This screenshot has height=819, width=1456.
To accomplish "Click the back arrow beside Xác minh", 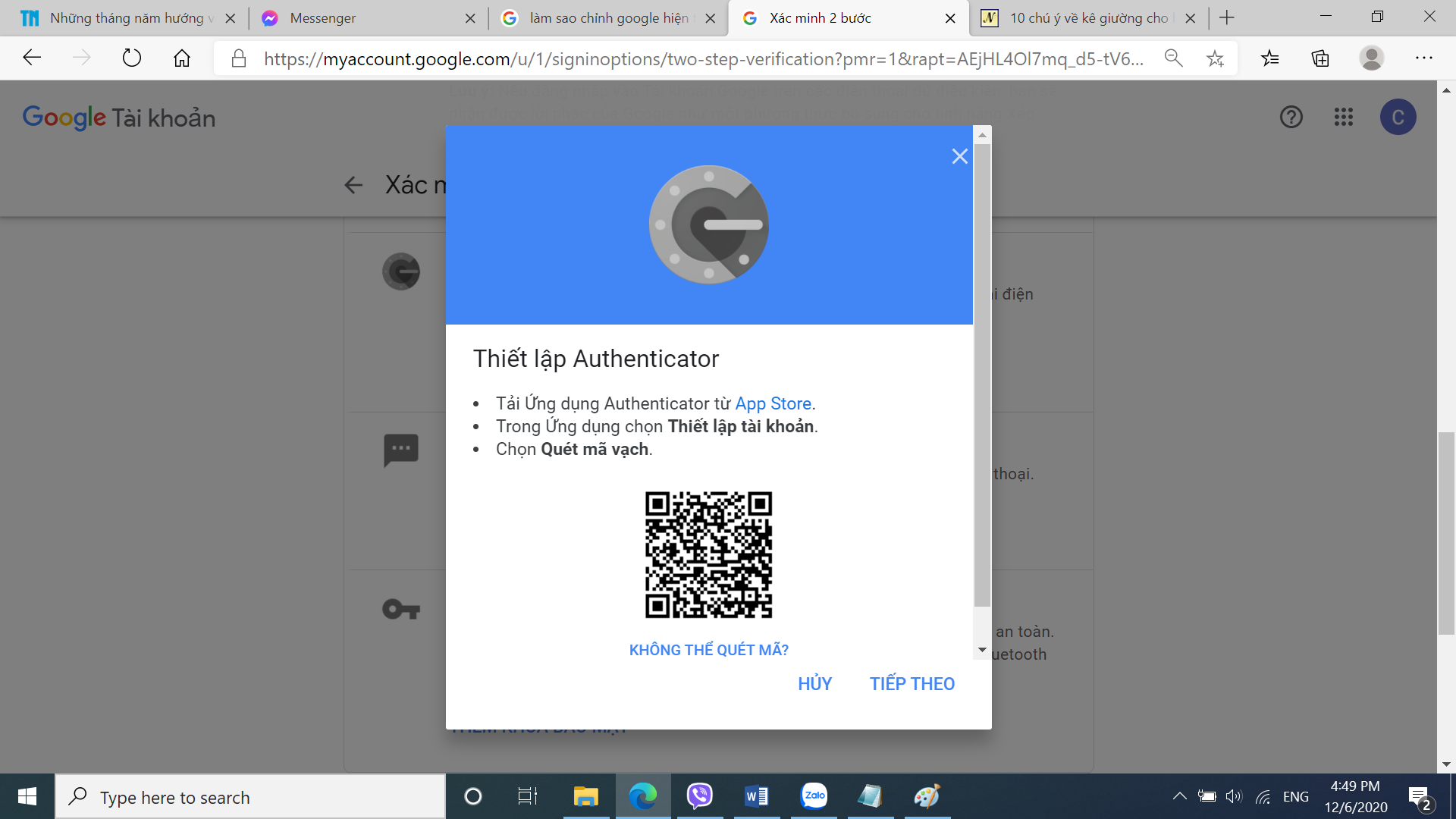I will [353, 185].
